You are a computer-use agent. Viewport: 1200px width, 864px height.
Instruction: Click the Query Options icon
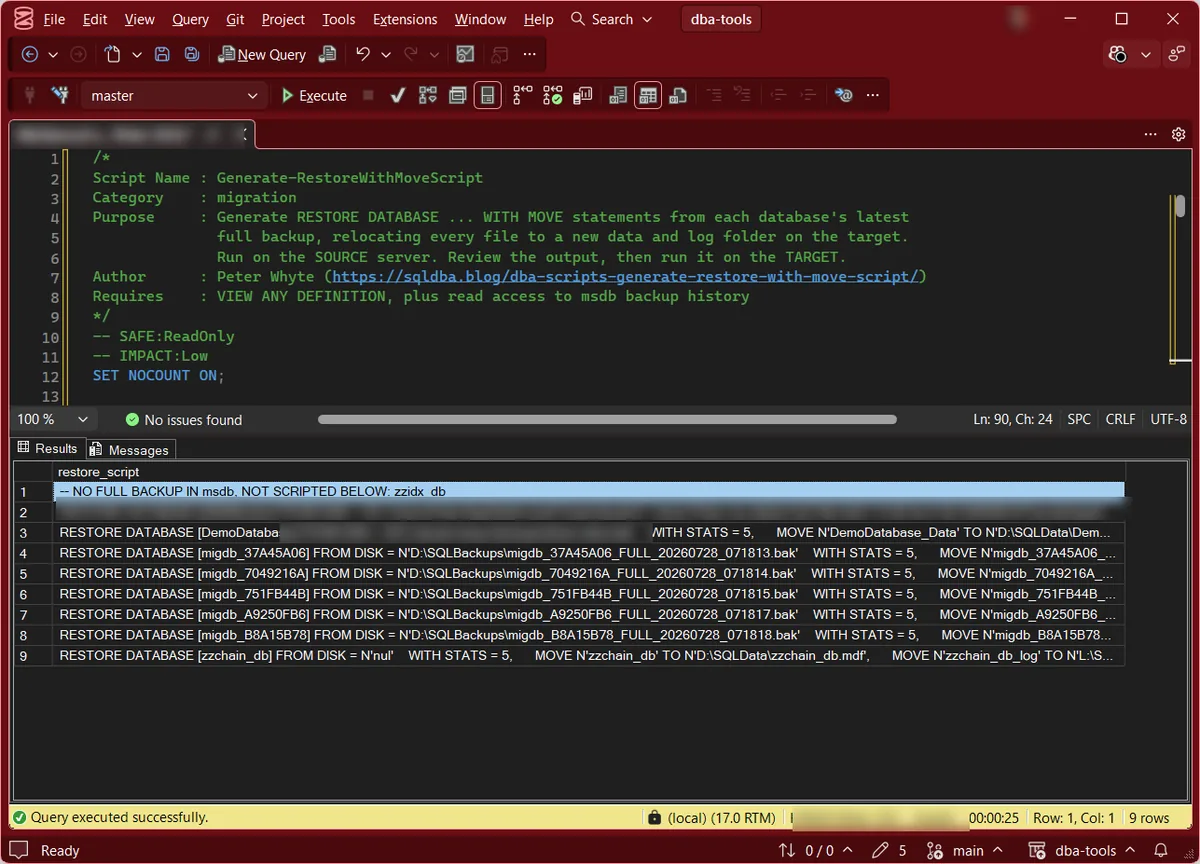click(x=458, y=95)
